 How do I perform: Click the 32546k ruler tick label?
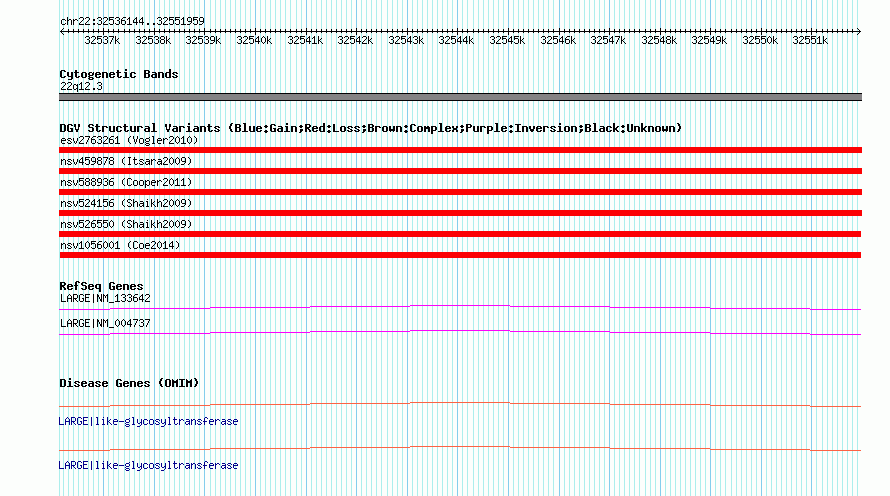click(x=558, y=40)
